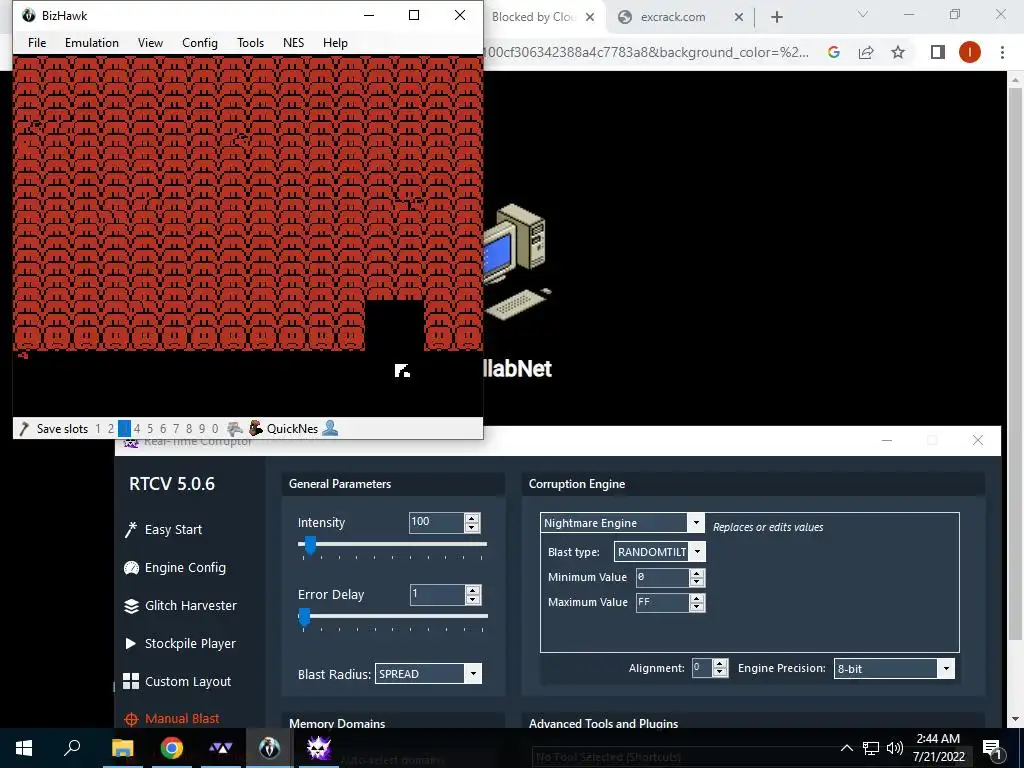Open the Chrome profile avatar

[x=970, y=52]
